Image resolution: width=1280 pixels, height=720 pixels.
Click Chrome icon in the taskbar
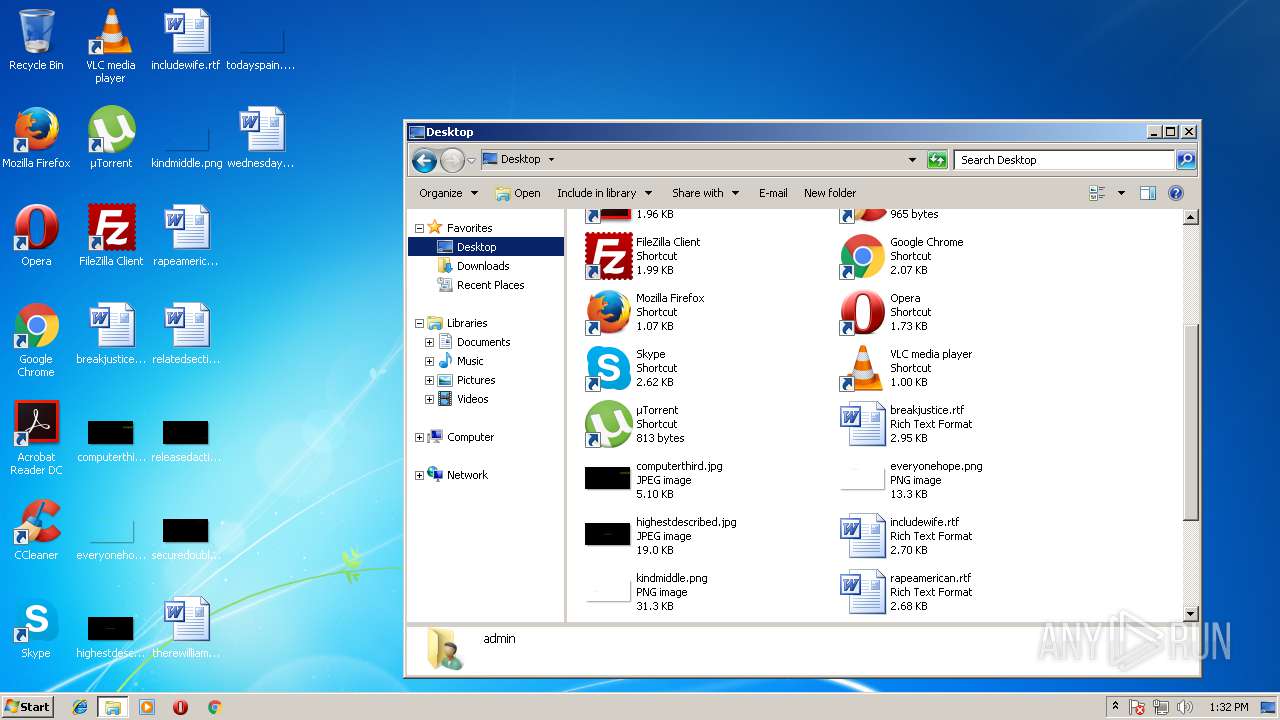tap(214, 707)
